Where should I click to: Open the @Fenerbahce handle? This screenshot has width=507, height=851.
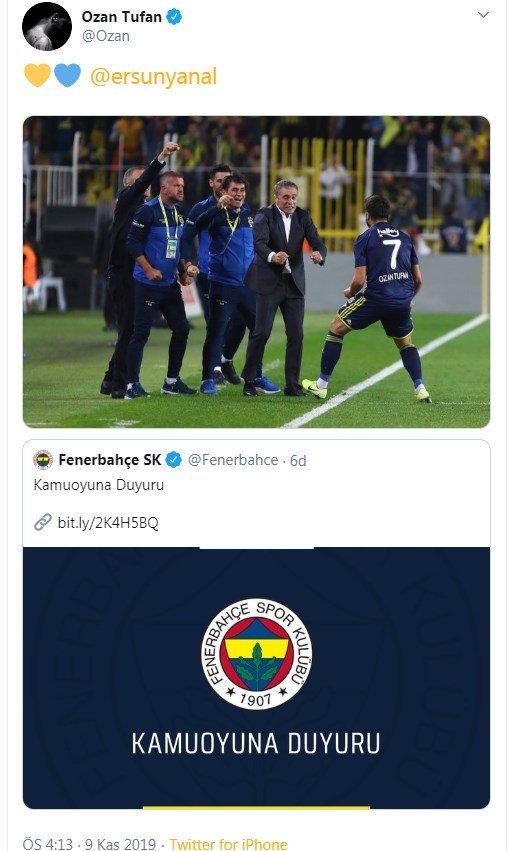[x=233, y=460]
